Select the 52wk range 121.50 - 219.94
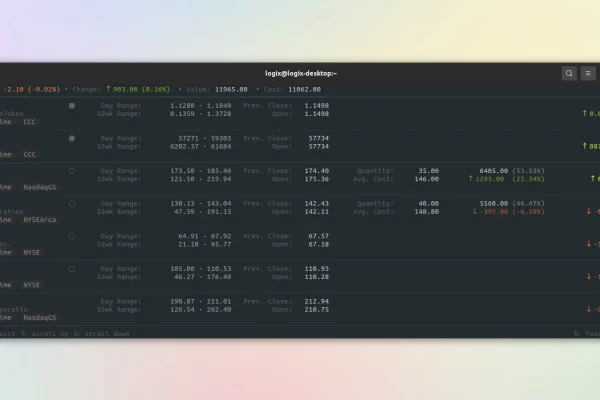This screenshot has height=400, width=600. coord(201,179)
